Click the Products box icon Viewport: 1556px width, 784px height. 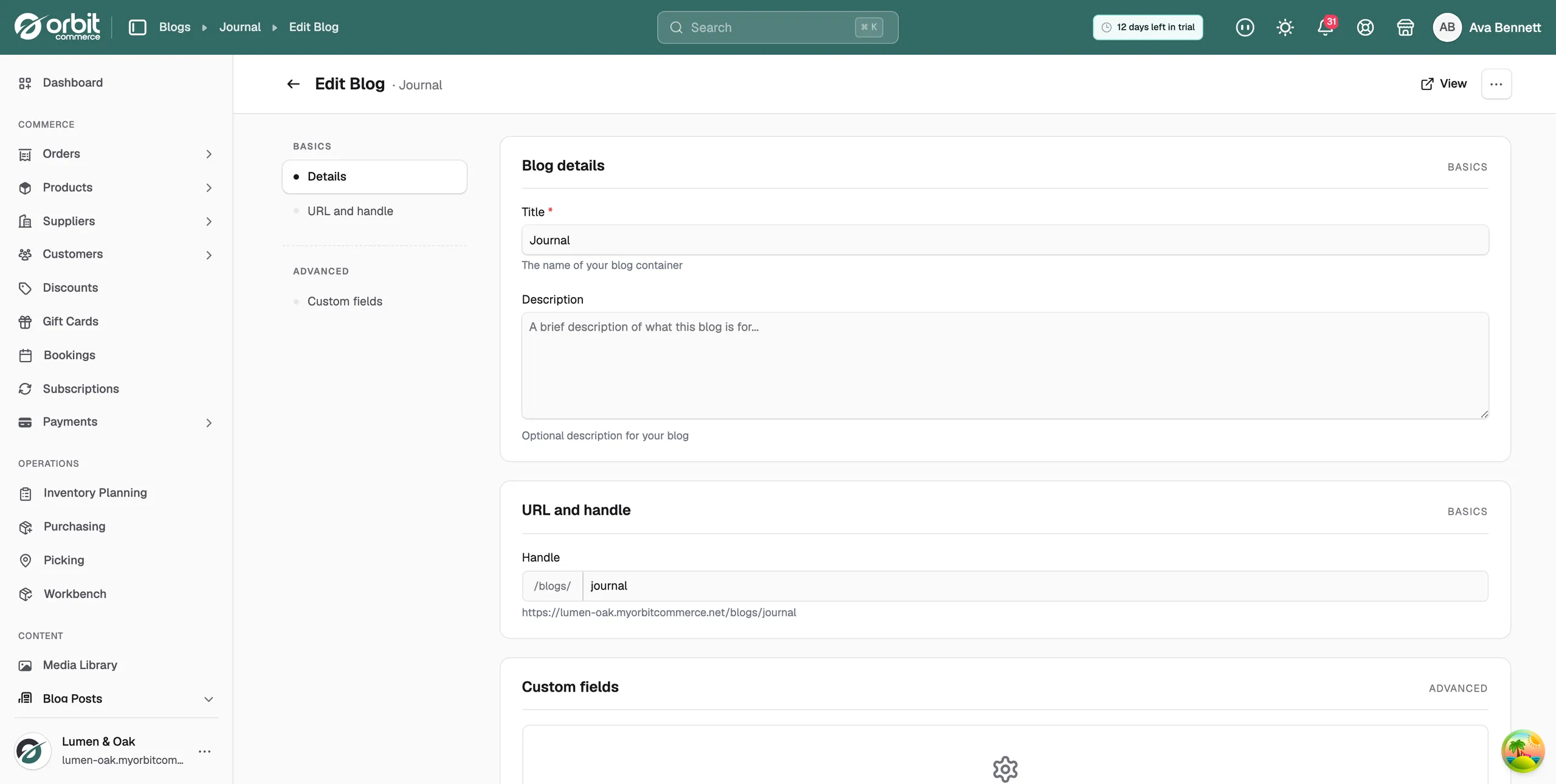click(x=25, y=188)
